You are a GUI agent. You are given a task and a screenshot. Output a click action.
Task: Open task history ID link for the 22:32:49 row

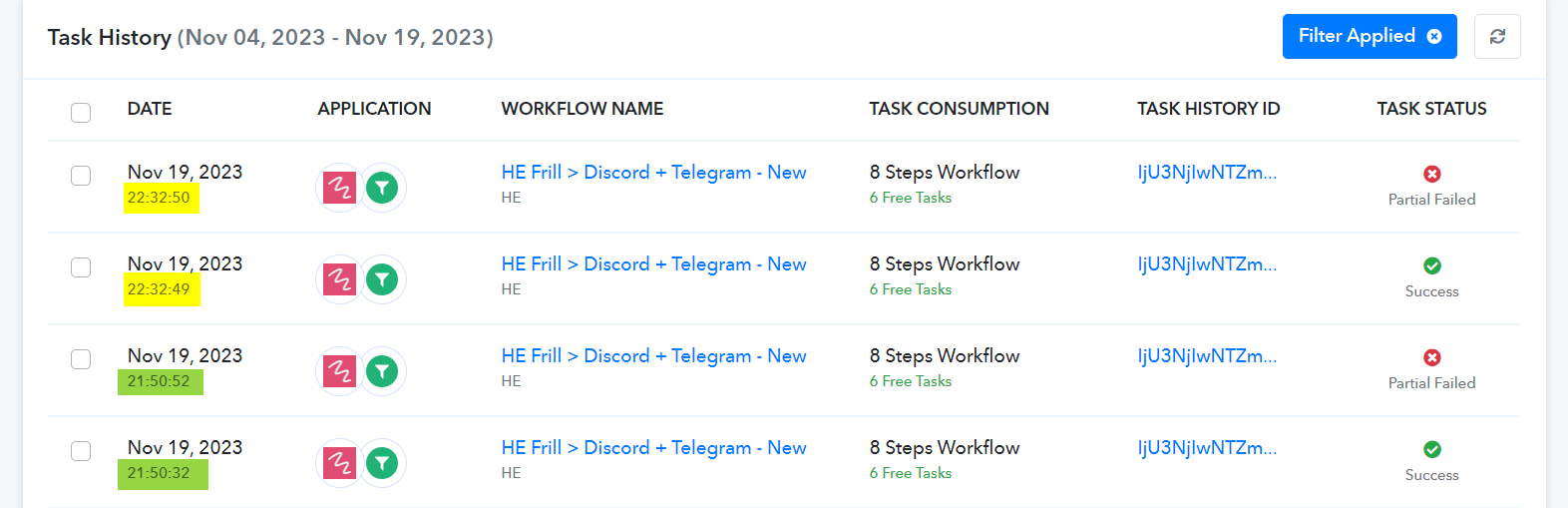click(1207, 264)
